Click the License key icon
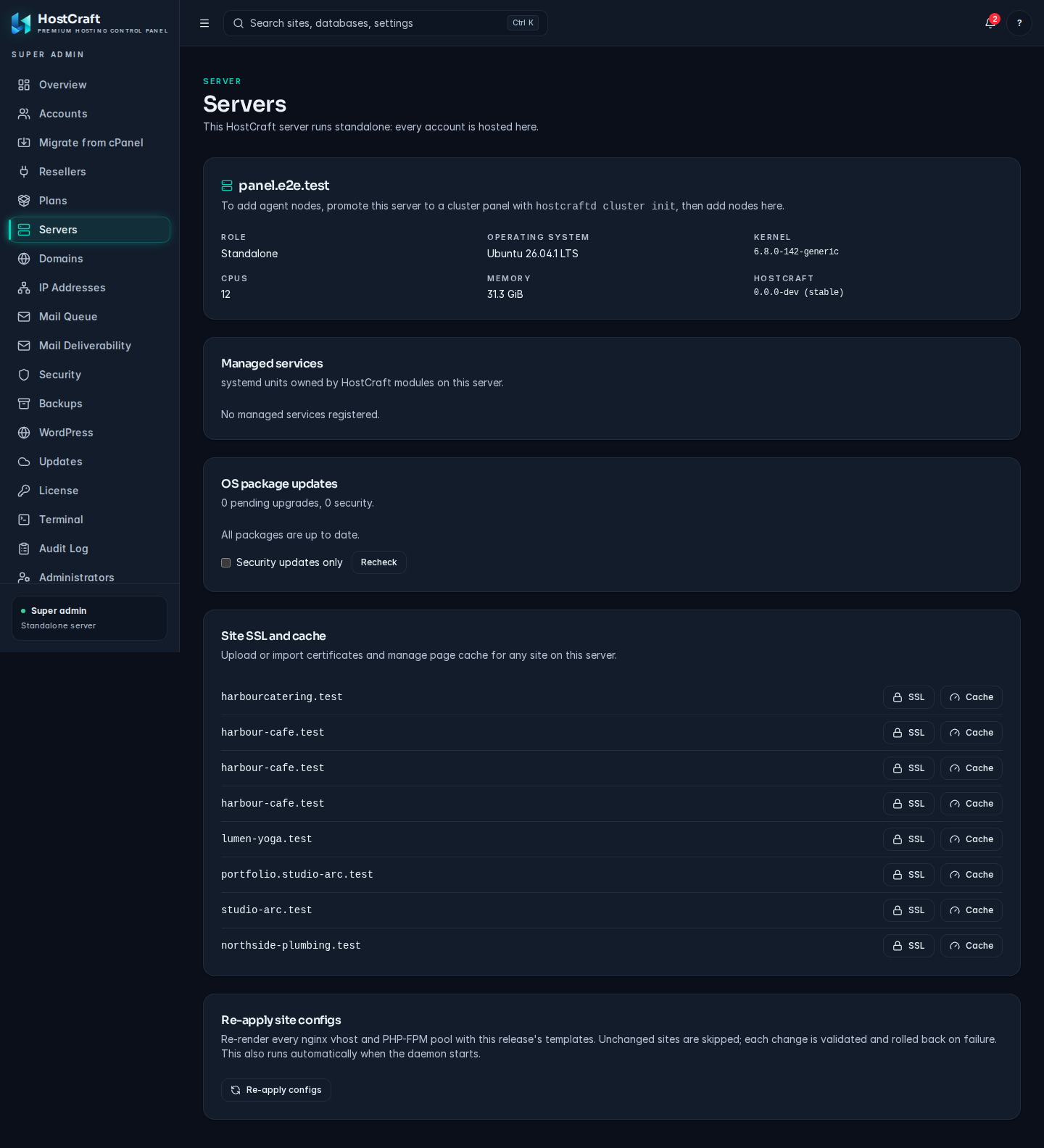 tap(24, 491)
